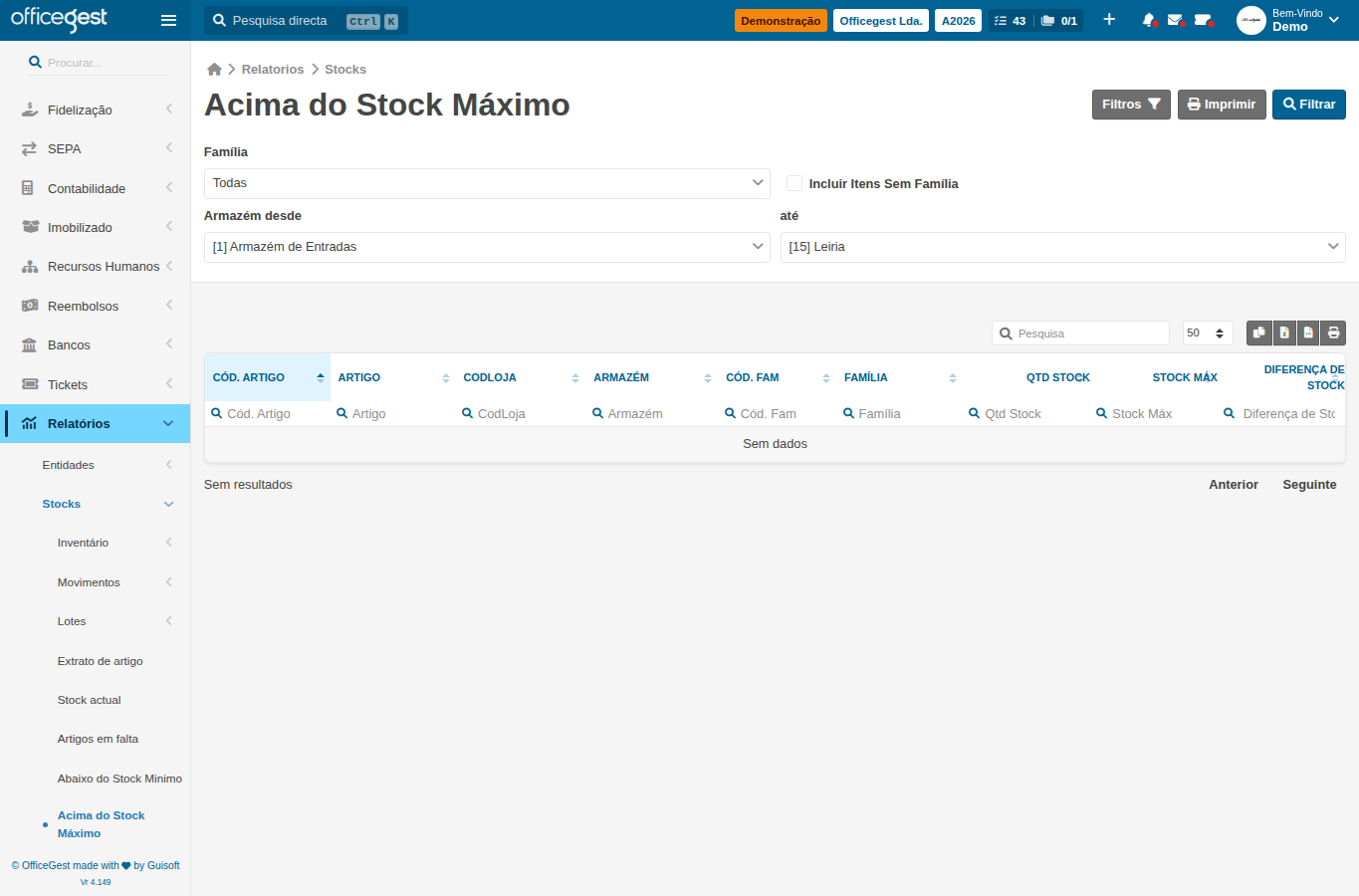Open the até warehouse dropdown showing Leiria
Image resolution: width=1359 pixels, height=896 pixels.
(1062, 247)
